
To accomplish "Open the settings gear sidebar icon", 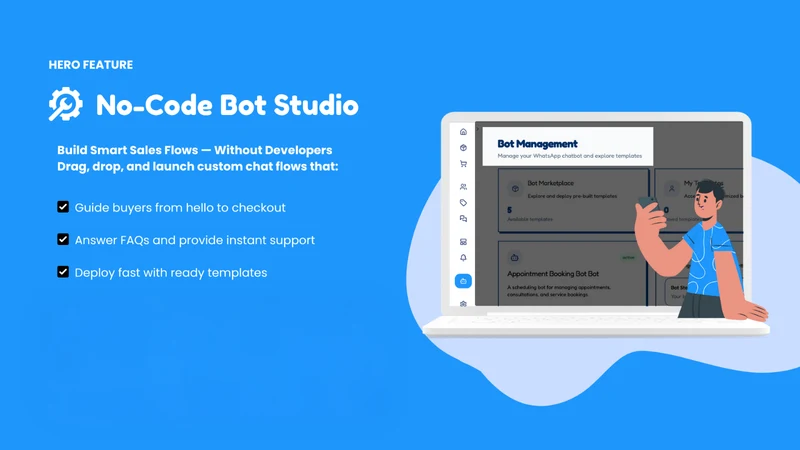I will [x=463, y=304].
